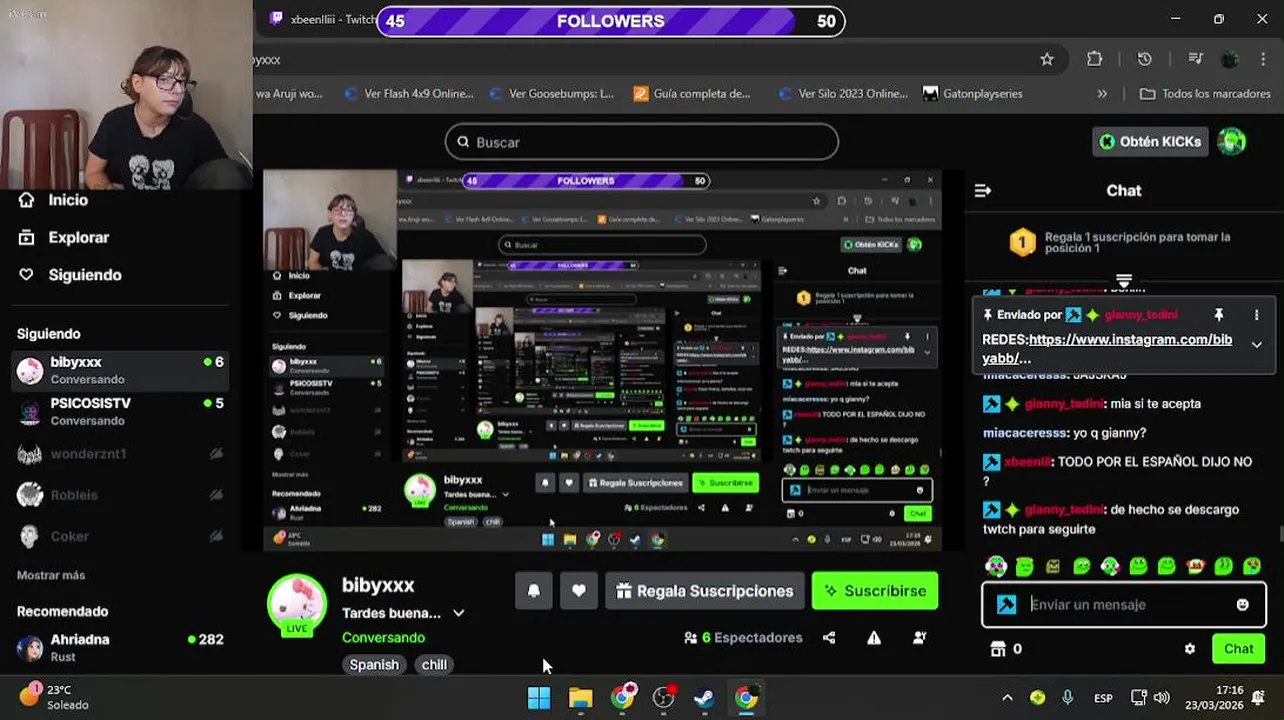This screenshot has height=720, width=1284.
Task: Open the Windows Start menu
Action: tap(539, 697)
